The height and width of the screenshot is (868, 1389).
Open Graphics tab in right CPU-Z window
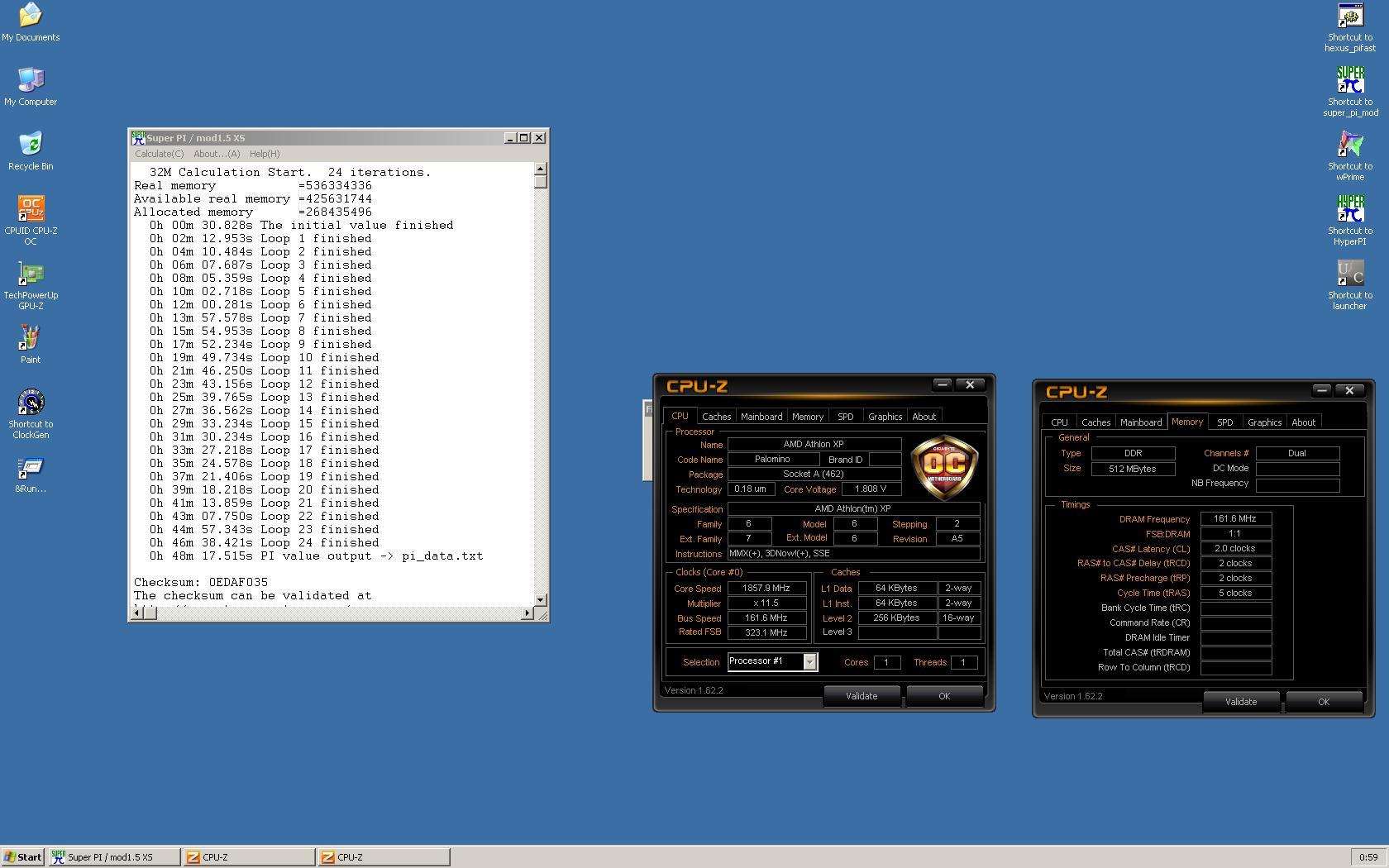coord(1264,422)
